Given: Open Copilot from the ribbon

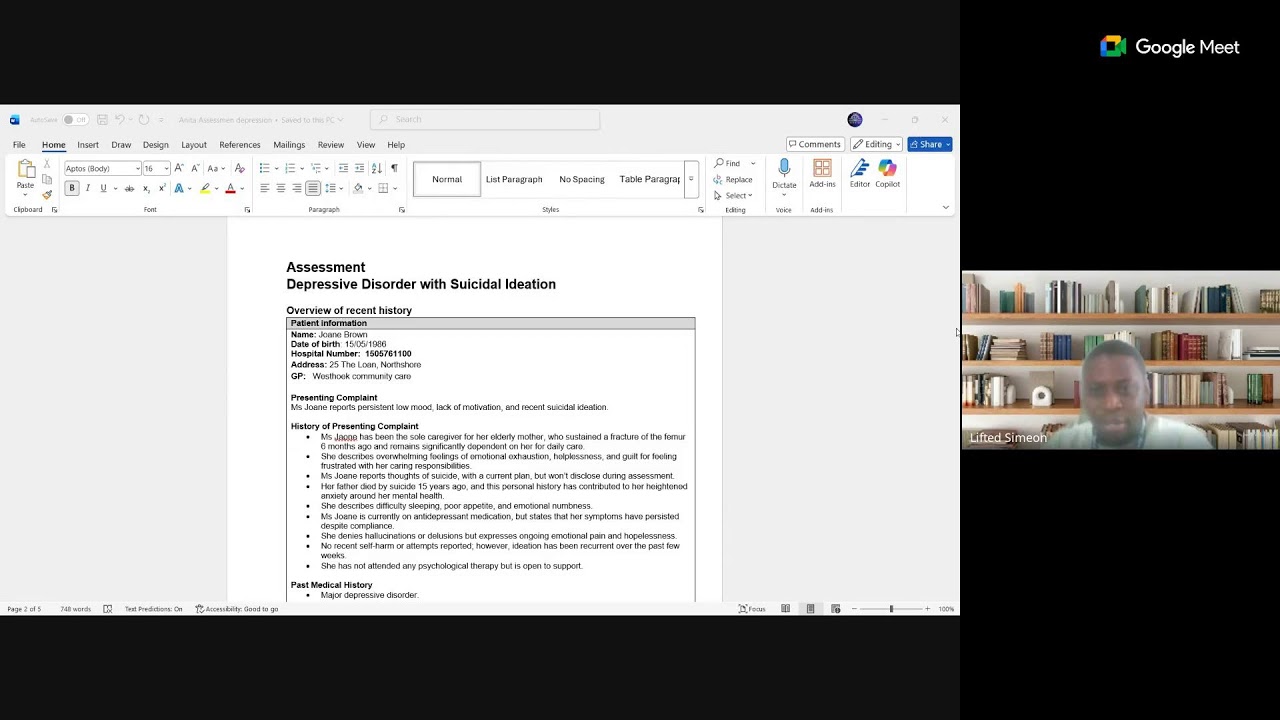Looking at the screenshot, I should click(887, 173).
